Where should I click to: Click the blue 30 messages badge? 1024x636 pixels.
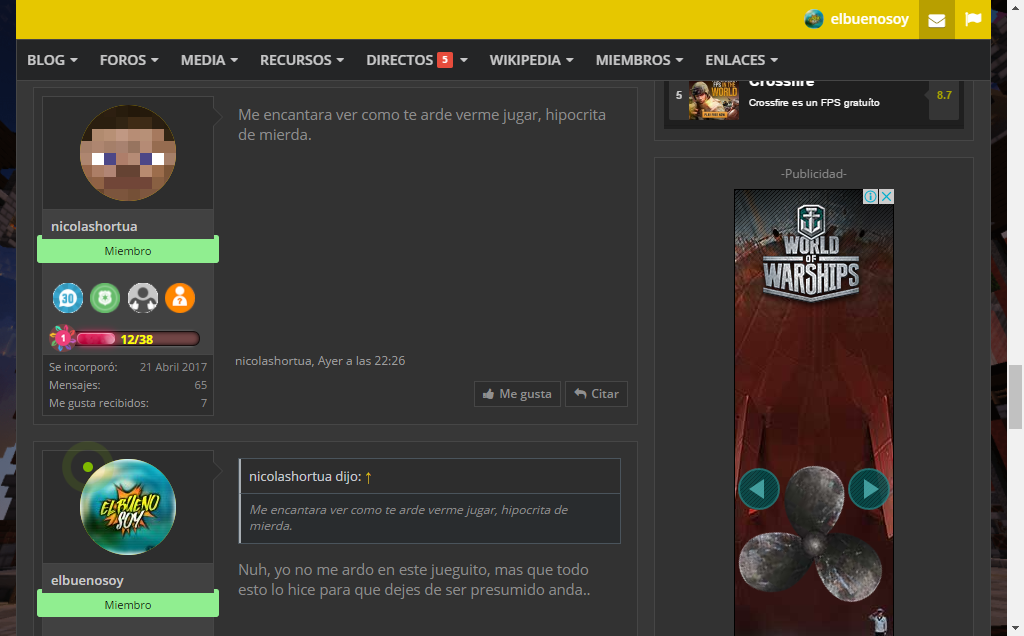68,297
